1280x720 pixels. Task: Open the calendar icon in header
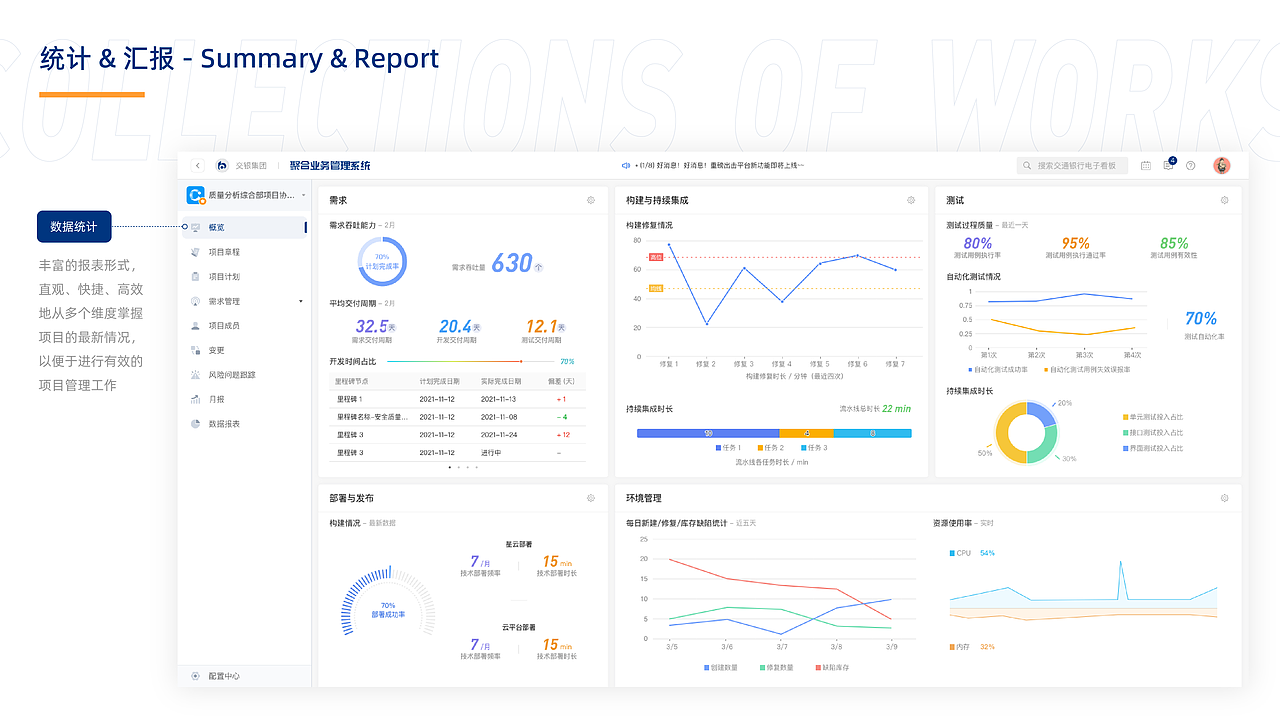point(1146,166)
